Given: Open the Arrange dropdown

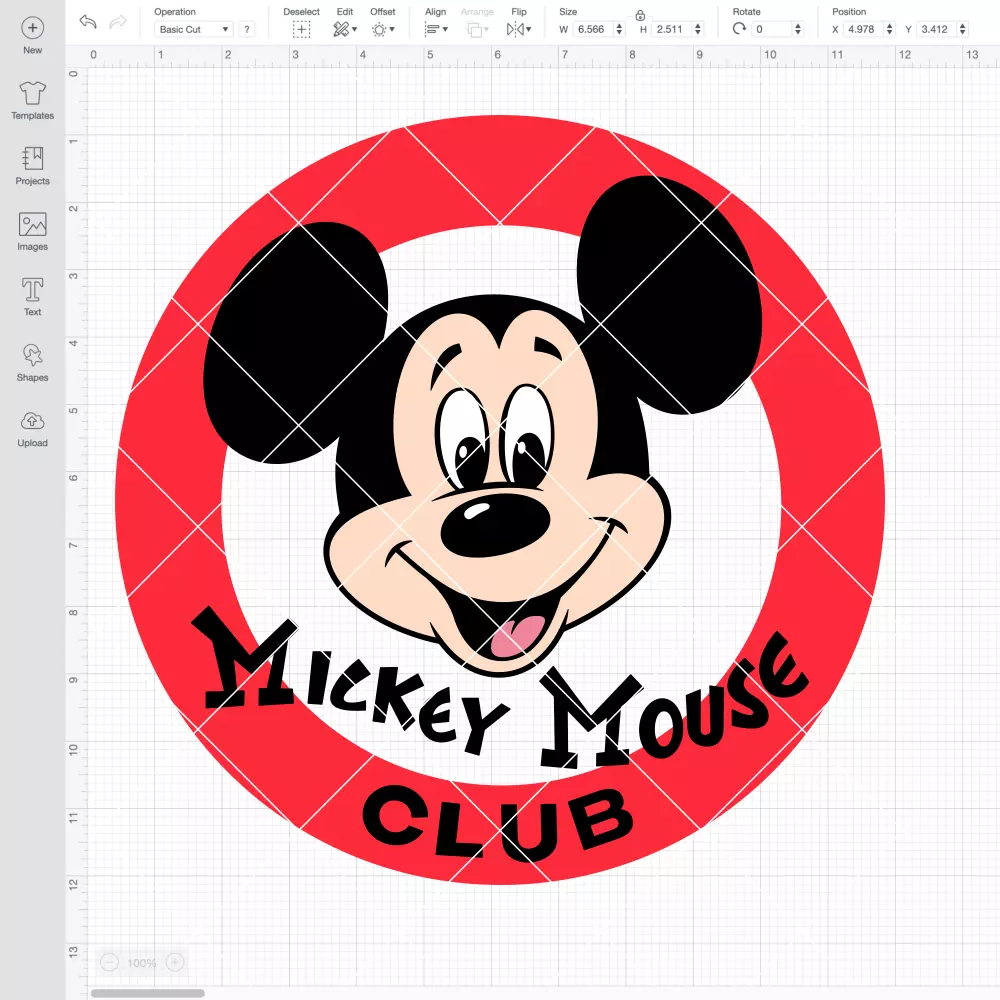Looking at the screenshot, I should [x=478, y=29].
